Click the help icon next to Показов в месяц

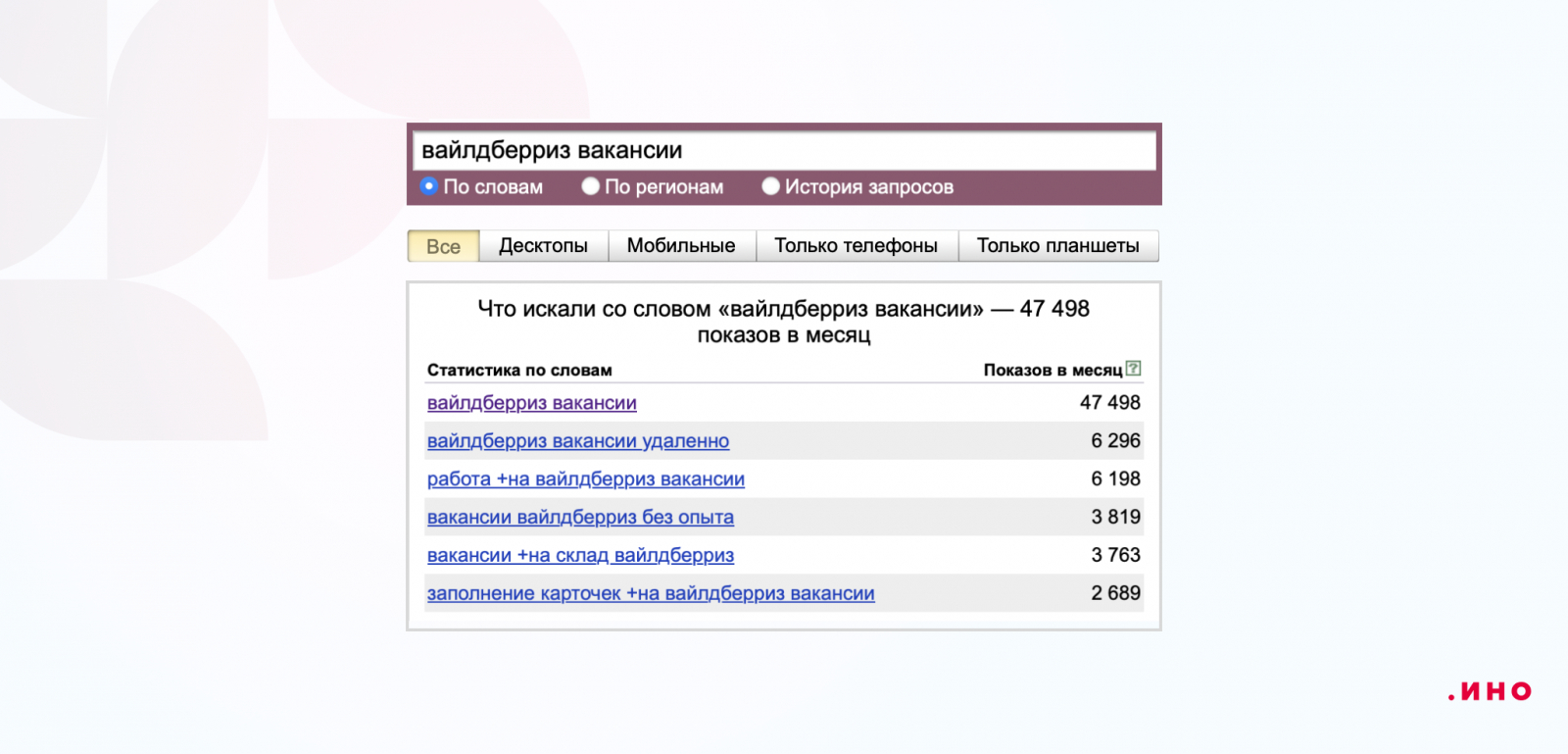pyautogui.click(x=1134, y=369)
